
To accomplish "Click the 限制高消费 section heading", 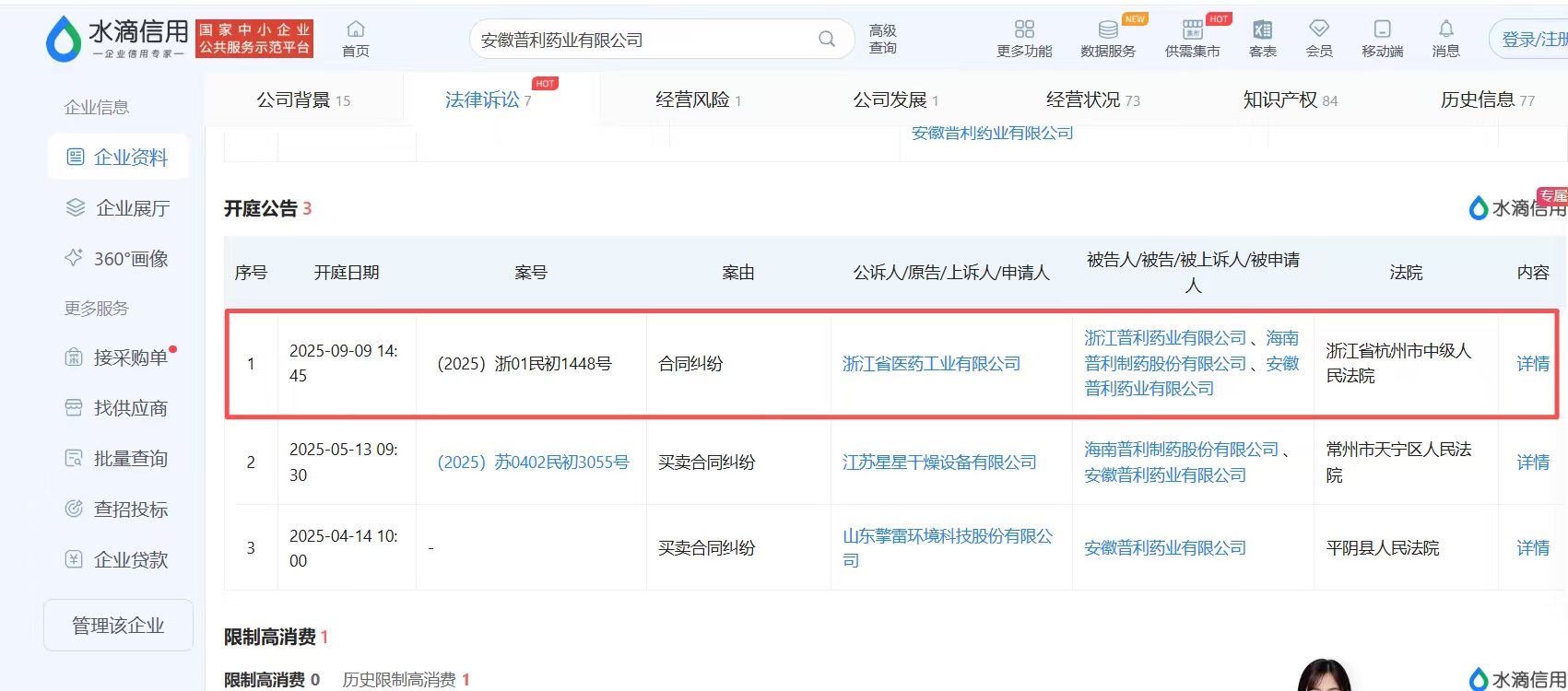I will click(x=276, y=638).
